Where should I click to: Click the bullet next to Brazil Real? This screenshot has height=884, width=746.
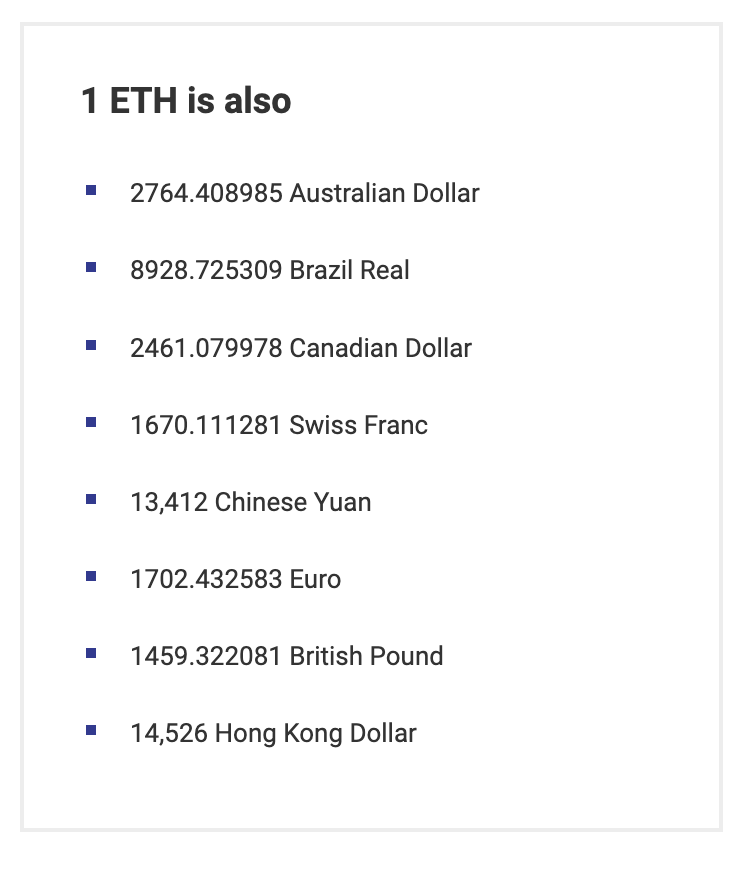point(91,267)
